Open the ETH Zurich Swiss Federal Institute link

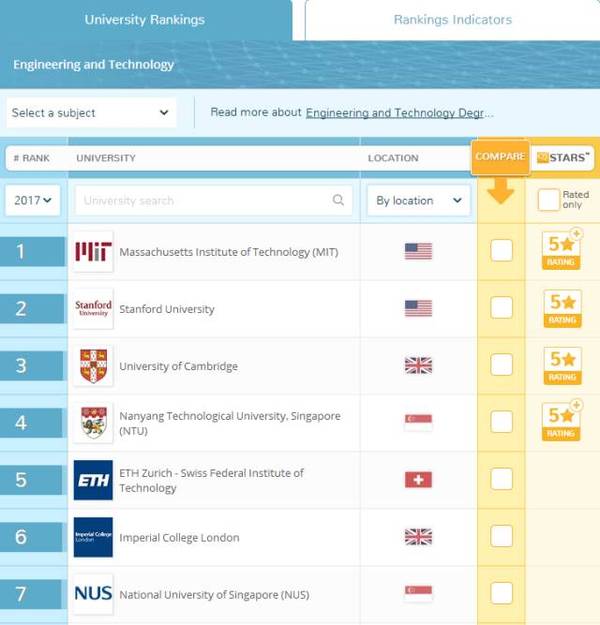[x=211, y=480]
